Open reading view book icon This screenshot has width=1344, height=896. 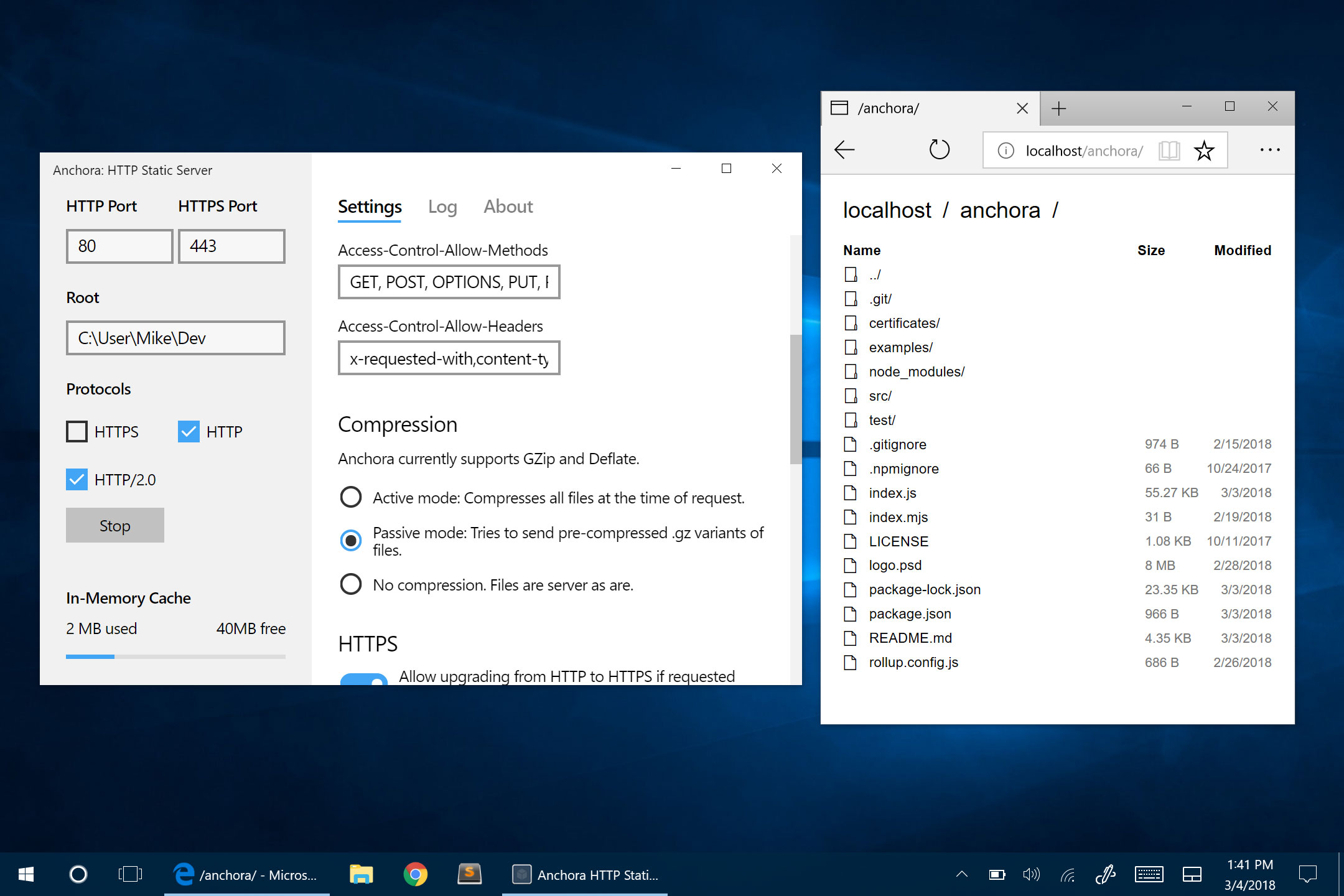(x=1169, y=151)
